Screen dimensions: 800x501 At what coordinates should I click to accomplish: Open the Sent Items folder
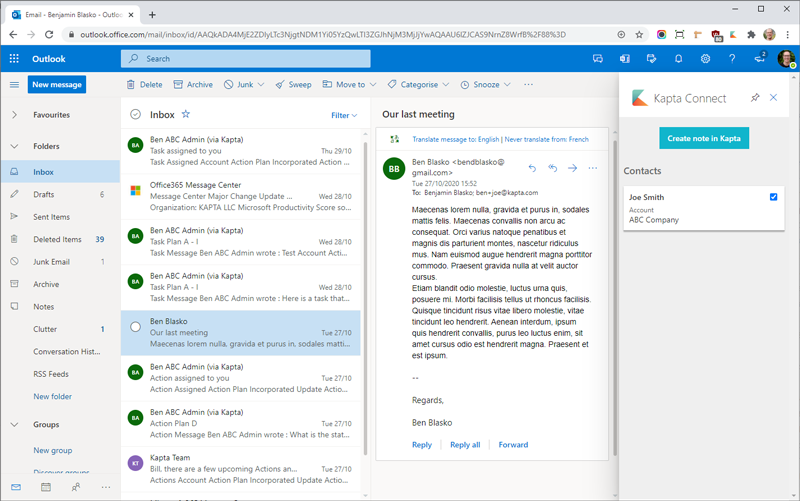(60, 217)
